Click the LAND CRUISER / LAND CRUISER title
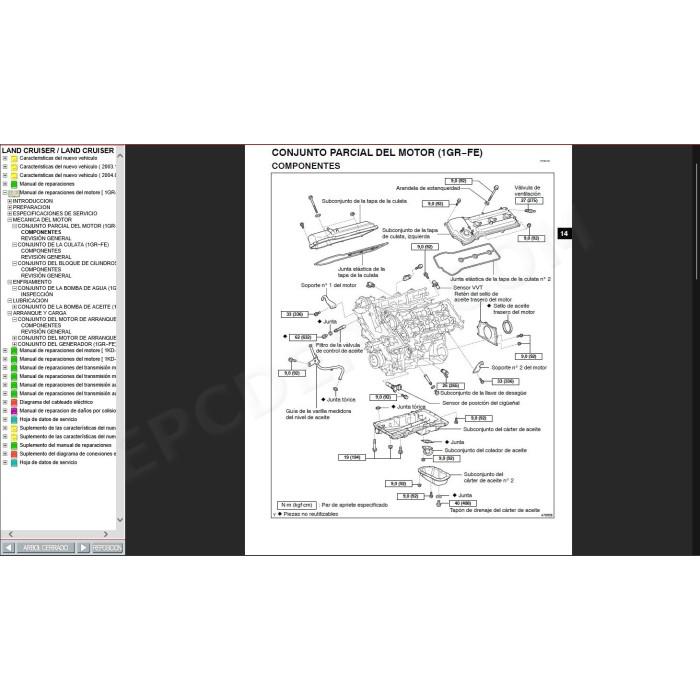 (58, 151)
